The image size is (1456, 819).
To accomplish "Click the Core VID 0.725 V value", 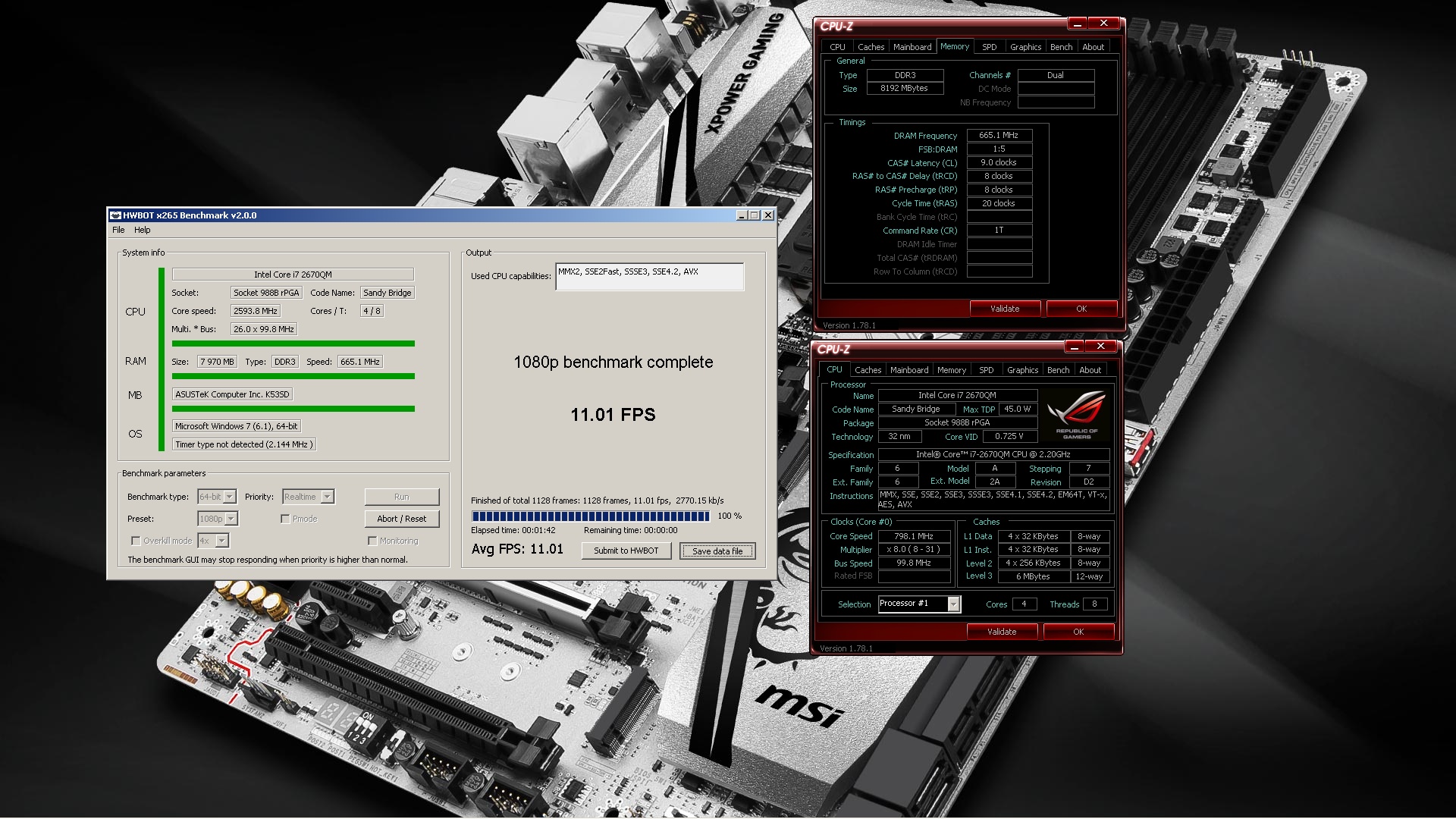I will 1009,436.
